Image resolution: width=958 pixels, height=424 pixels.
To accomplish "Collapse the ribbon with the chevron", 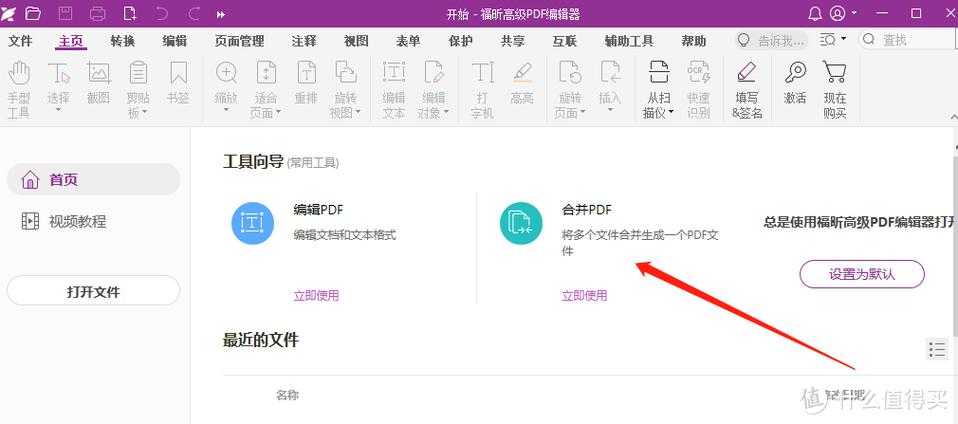I will [953, 115].
